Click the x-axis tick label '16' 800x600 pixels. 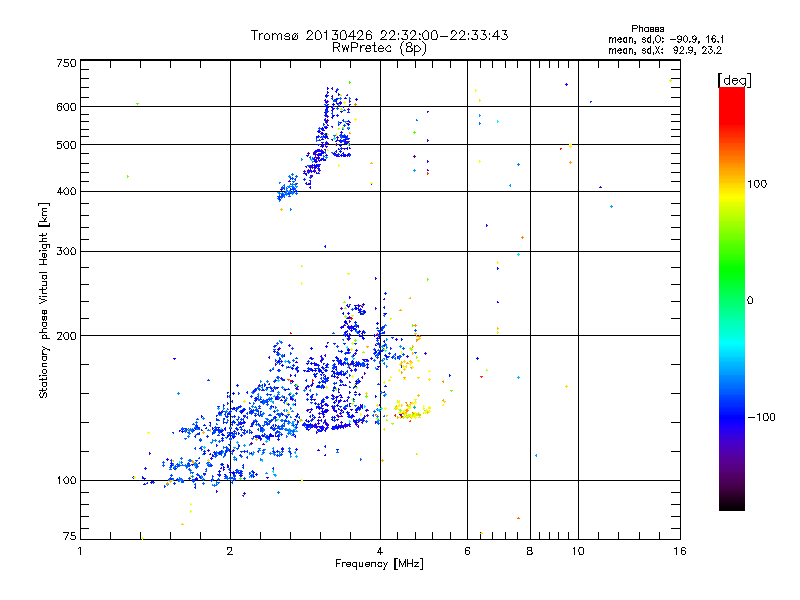click(680, 551)
